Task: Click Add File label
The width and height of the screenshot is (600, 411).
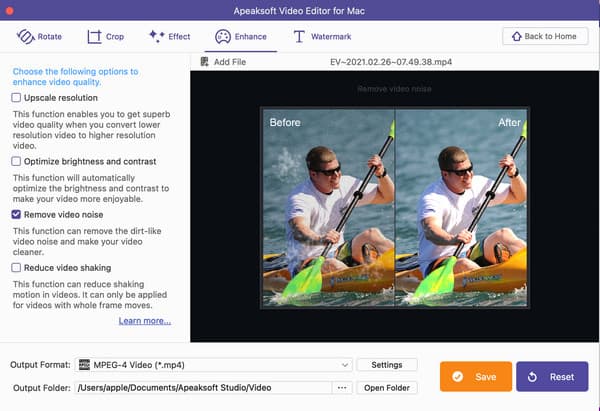Action: 230,62
